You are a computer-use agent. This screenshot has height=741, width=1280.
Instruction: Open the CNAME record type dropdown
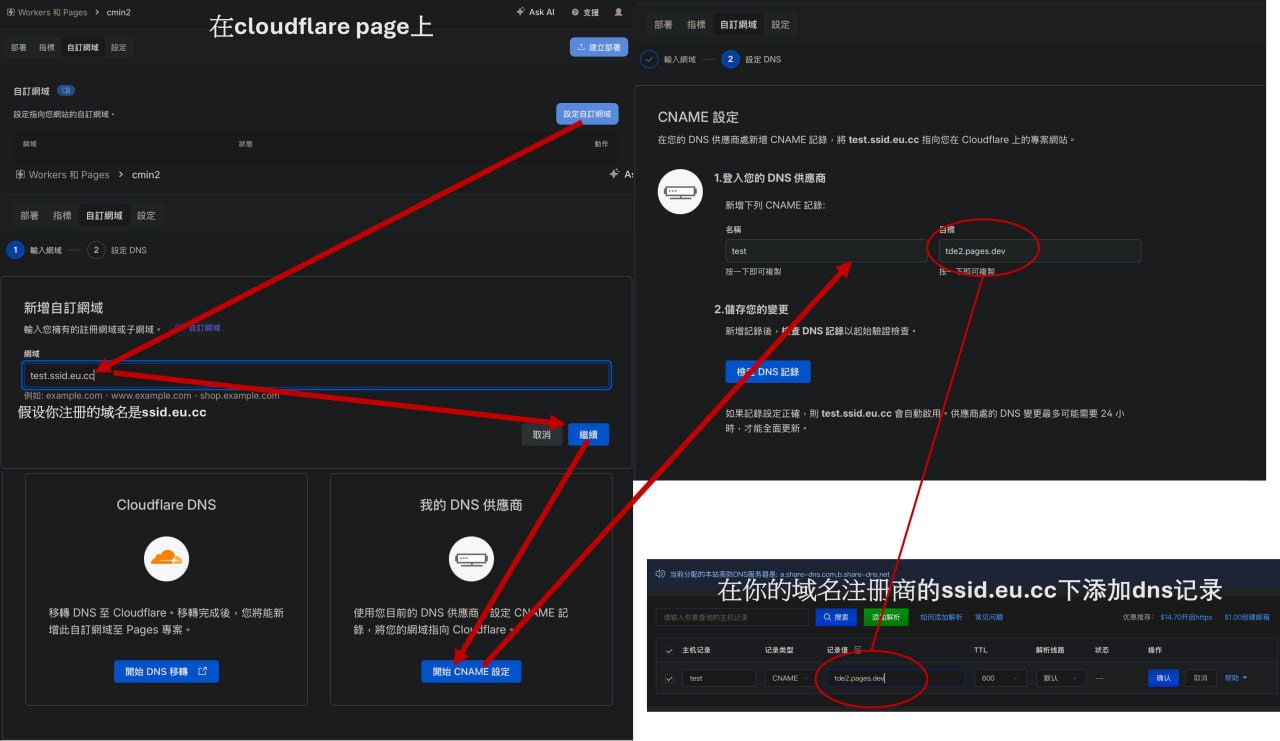790,678
